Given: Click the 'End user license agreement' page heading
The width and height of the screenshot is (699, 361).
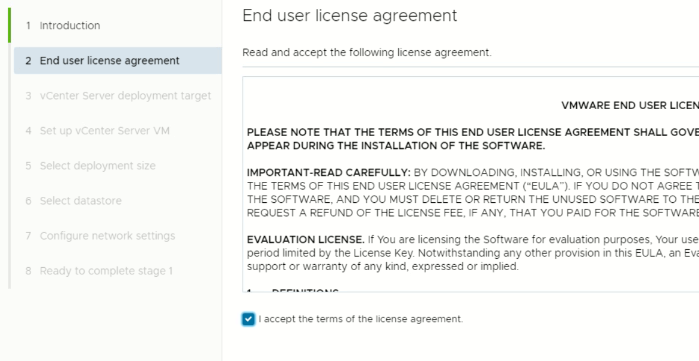Looking at the screenshot, I should point(350,16).
